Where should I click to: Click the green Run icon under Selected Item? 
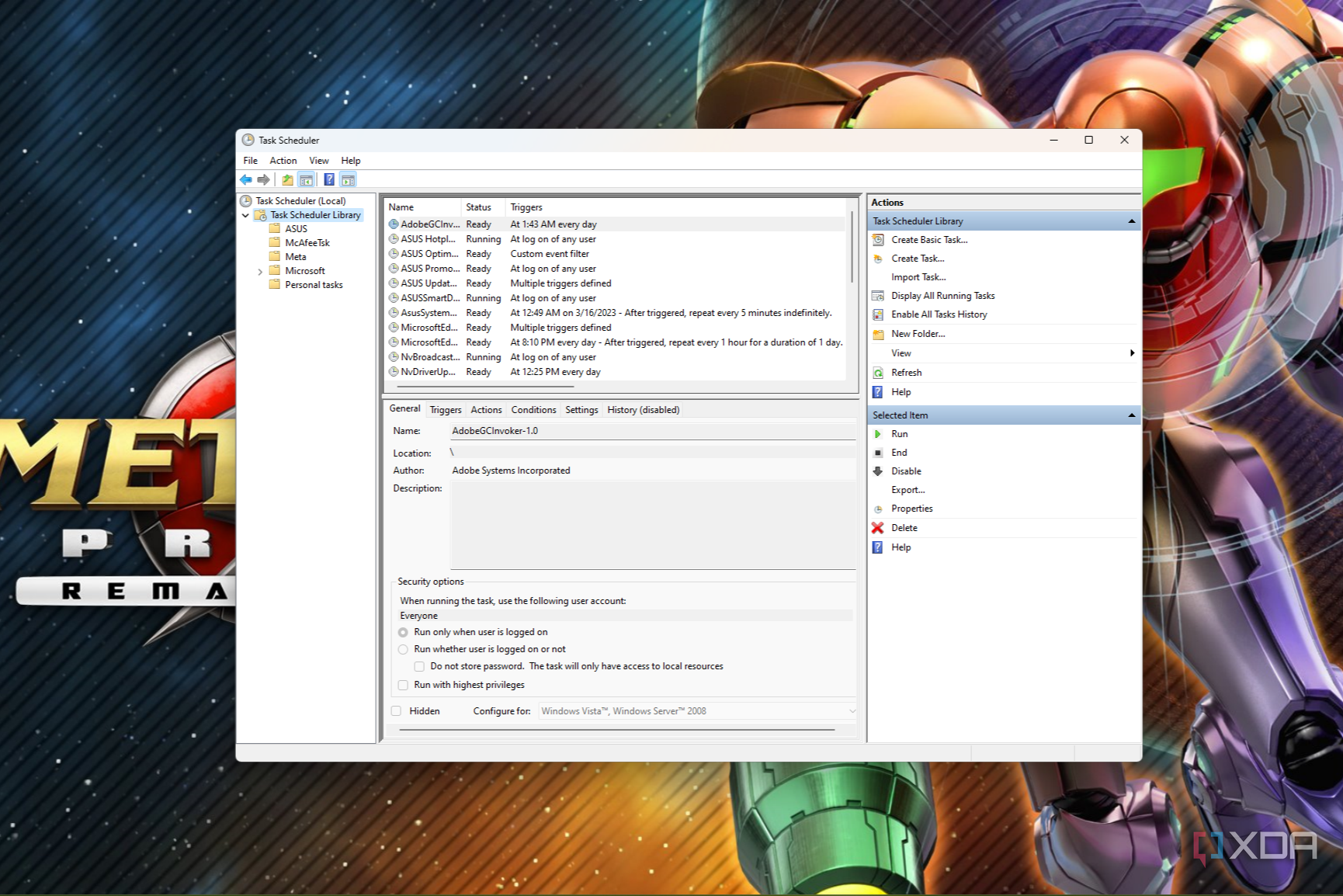pyautogui.click(x=879, y=433)
